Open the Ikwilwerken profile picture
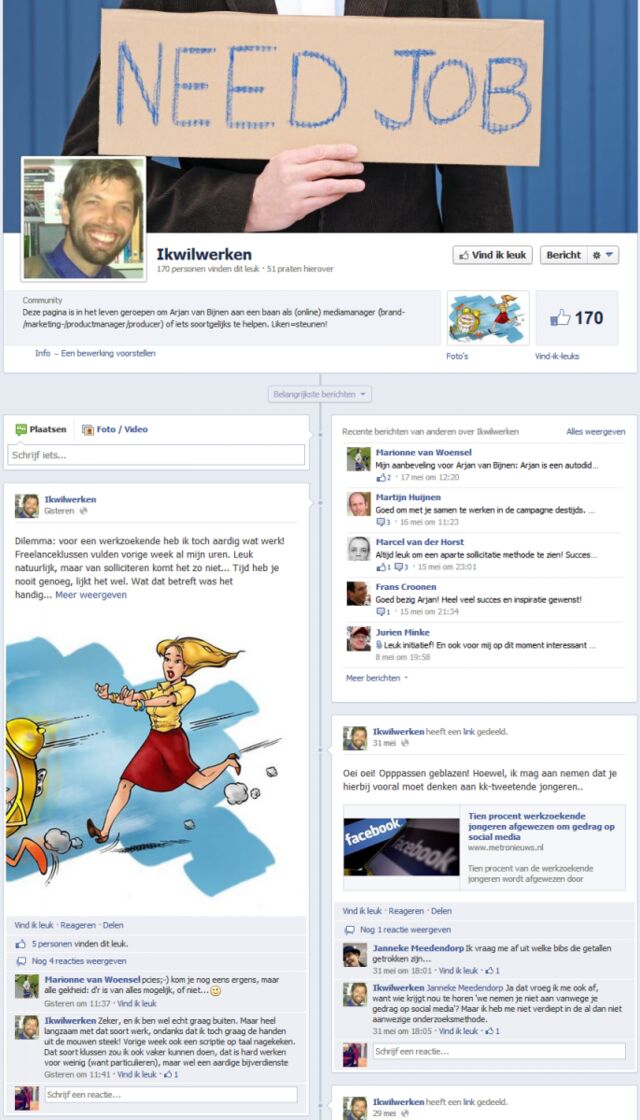This screenshot has height=1120, width=640. pyautogui.click(x=84, y=219)
